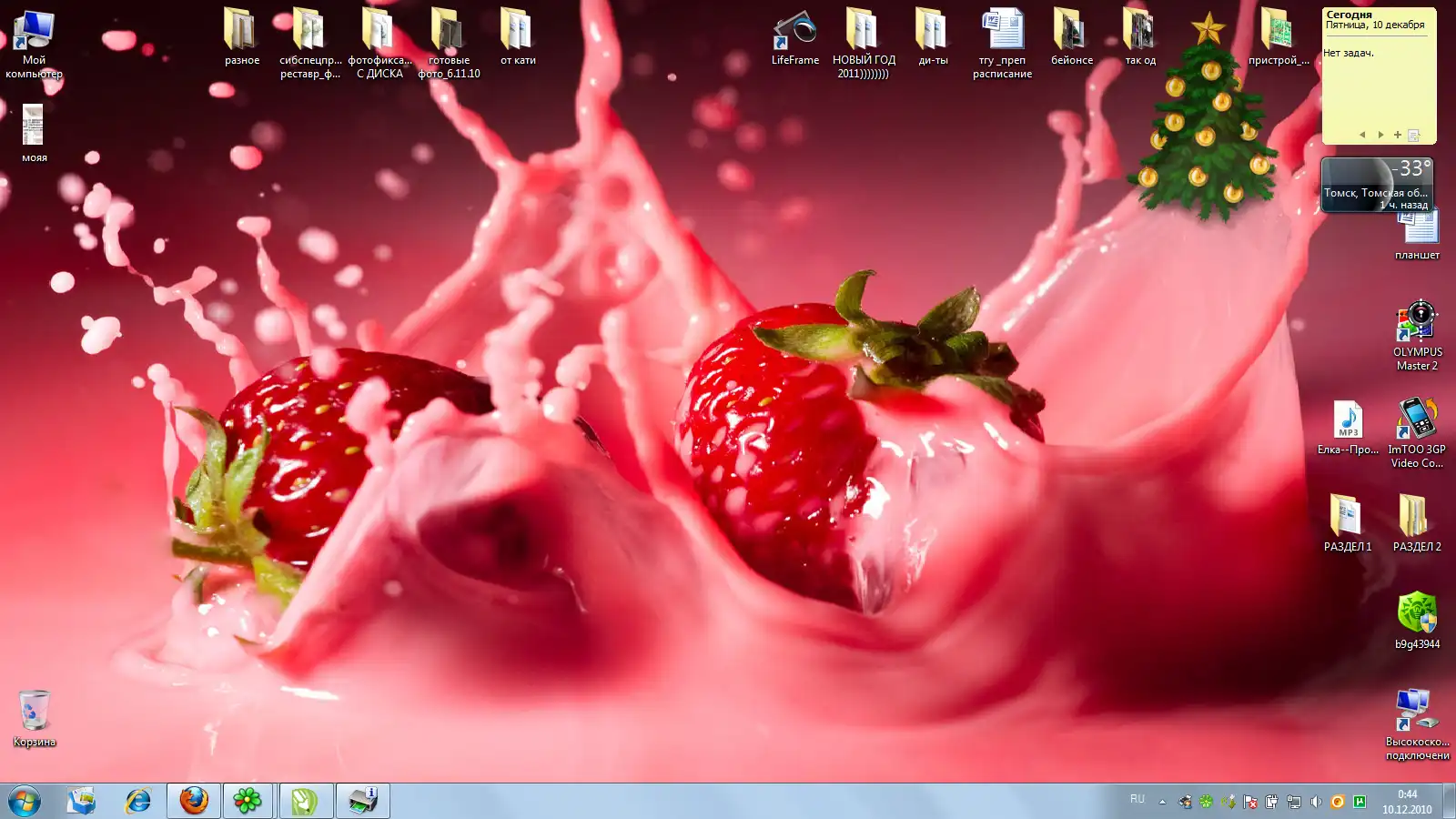Add a new task with plus button

[x=1398, y=135]
